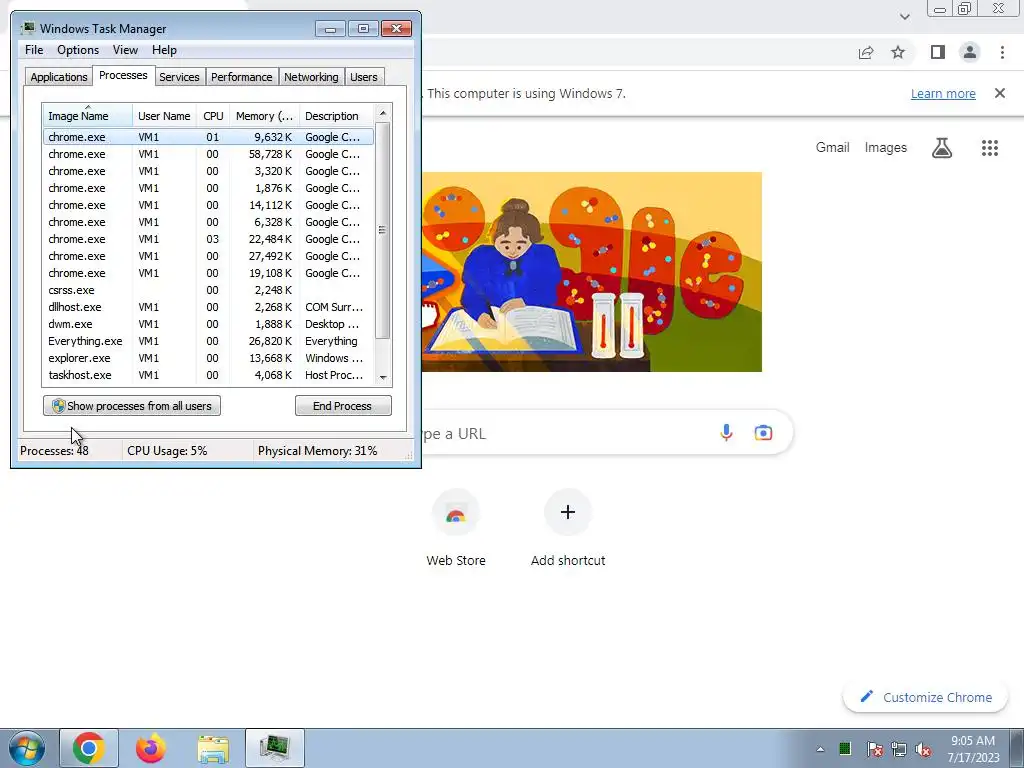Image resolution: width=1024 pixels, height=768 pixels.
Task: Select dwm.exe process row
Action: 208,324
